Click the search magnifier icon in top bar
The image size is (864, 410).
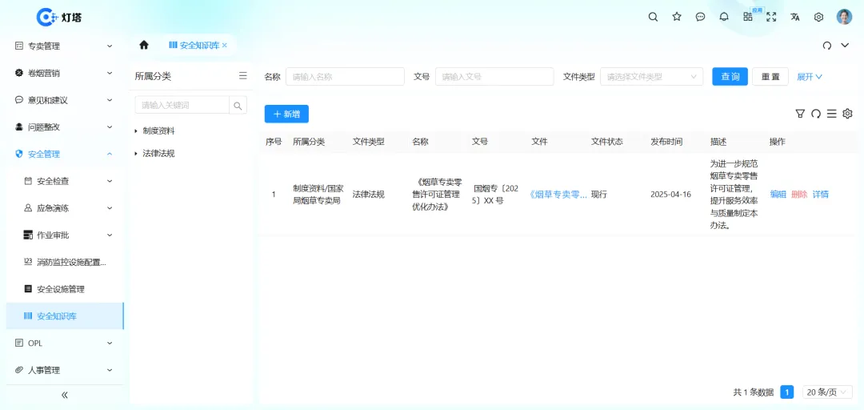(x=653, y=17)
